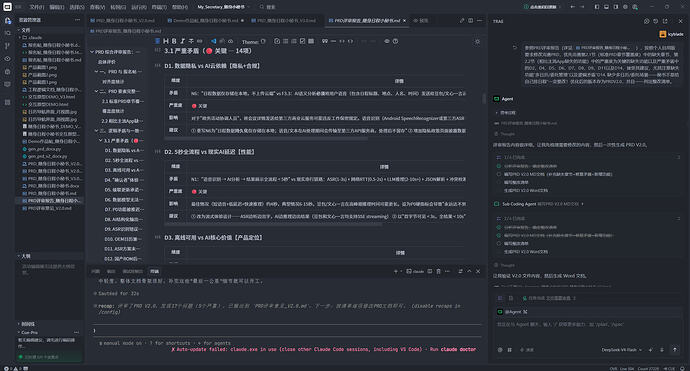Toggle the bottom panel layout icon
690x371 pixels.
pyautogui.click(x=606, y=7)
